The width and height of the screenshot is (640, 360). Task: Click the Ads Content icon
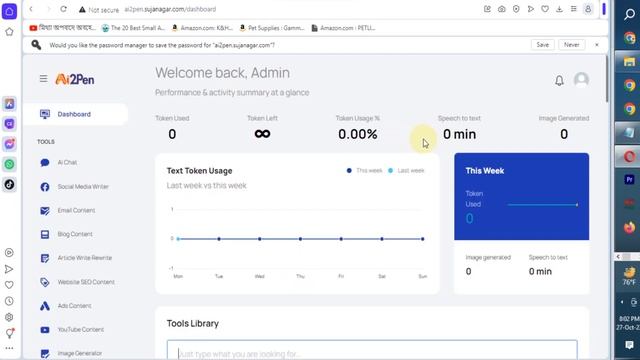(45, 306)
